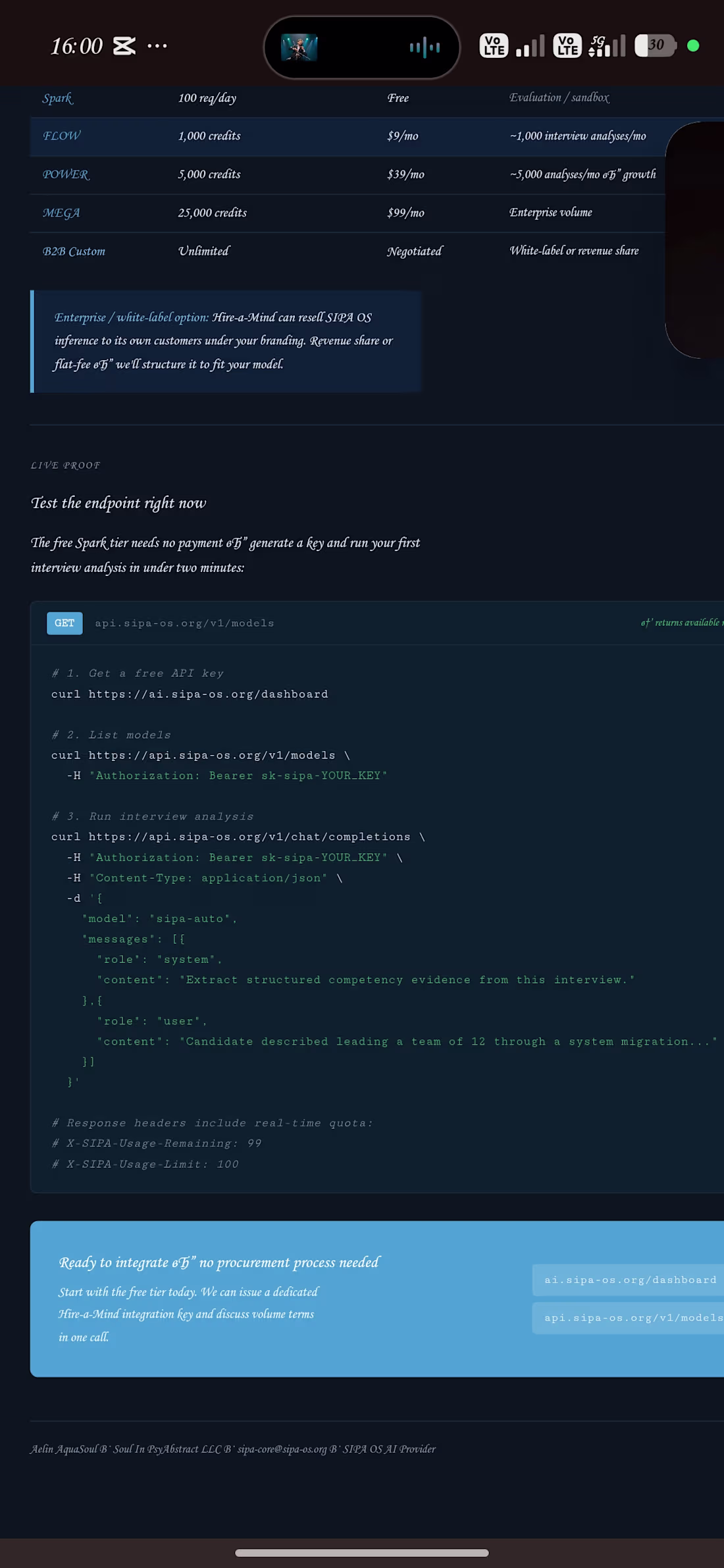Tap the 5G signal strength icon
Screen dimensions: 724x1568
[x=607, y=45]
